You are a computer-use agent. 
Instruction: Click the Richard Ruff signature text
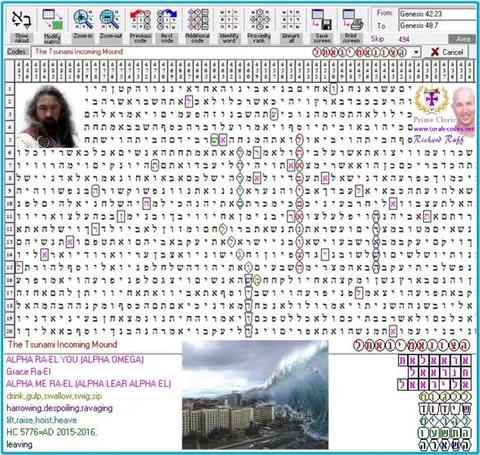(439, 139)
